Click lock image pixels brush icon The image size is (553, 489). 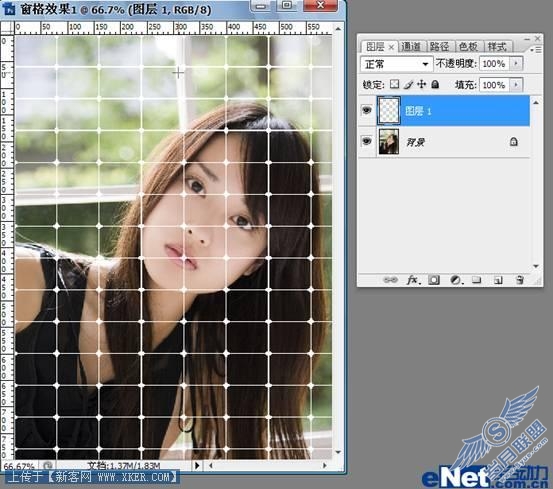[x=408, y=84]
